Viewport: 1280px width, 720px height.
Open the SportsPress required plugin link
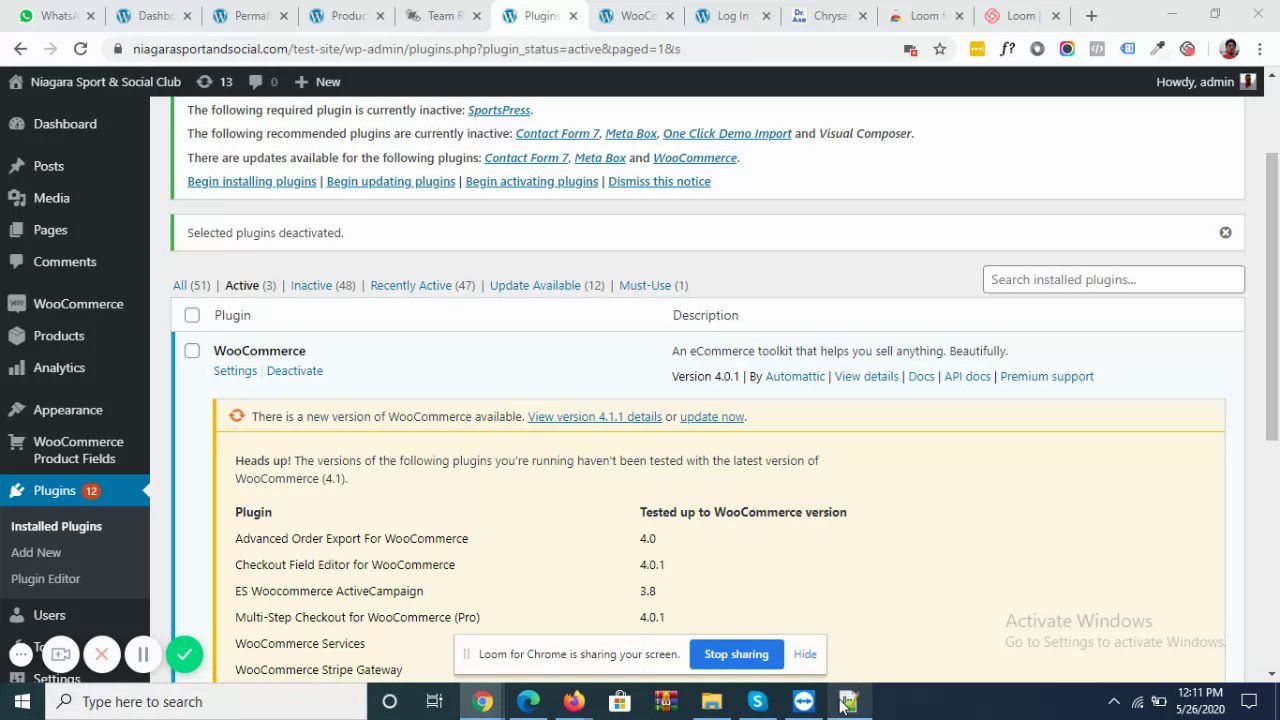coord(499,110)
